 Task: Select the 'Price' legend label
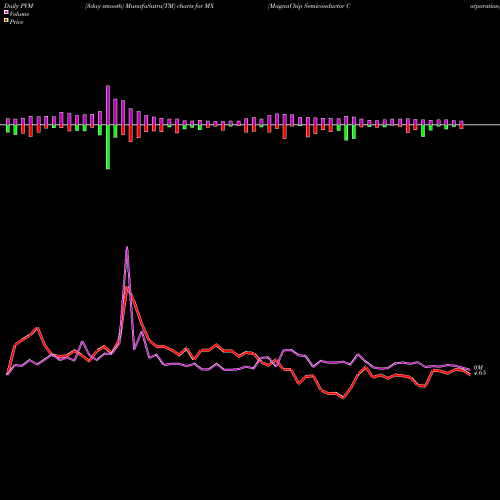16,22
